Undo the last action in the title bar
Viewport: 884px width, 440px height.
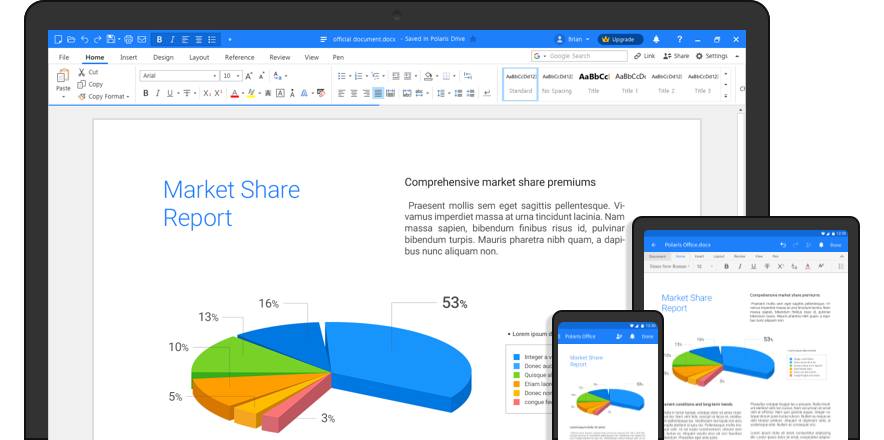click(85, 39)
